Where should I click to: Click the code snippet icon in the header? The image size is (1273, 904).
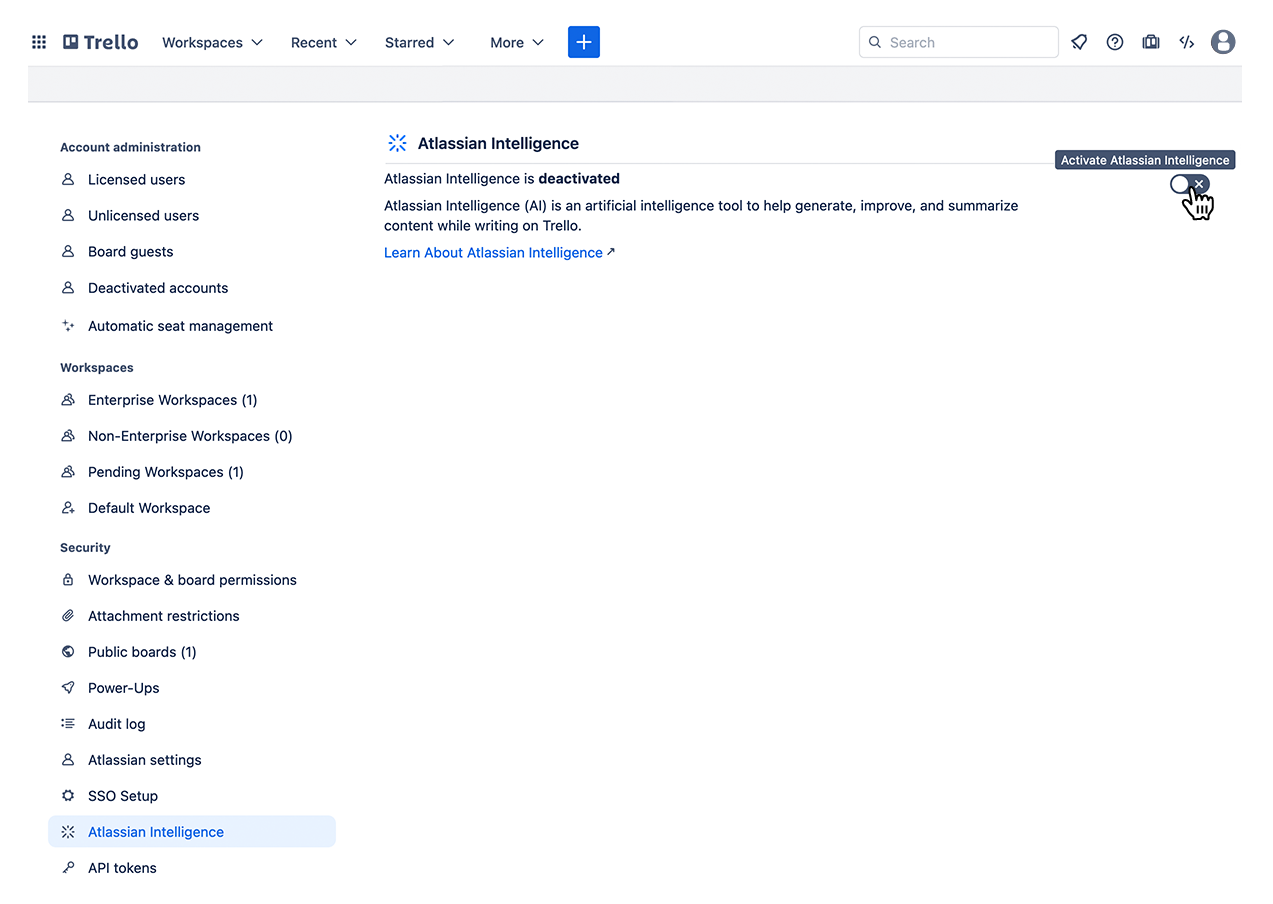pyautogui.click(x=1187, y=42)
